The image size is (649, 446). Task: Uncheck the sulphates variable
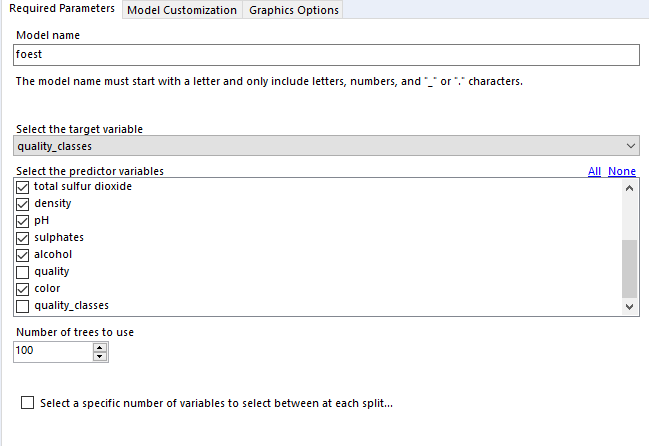click(22, 238)
